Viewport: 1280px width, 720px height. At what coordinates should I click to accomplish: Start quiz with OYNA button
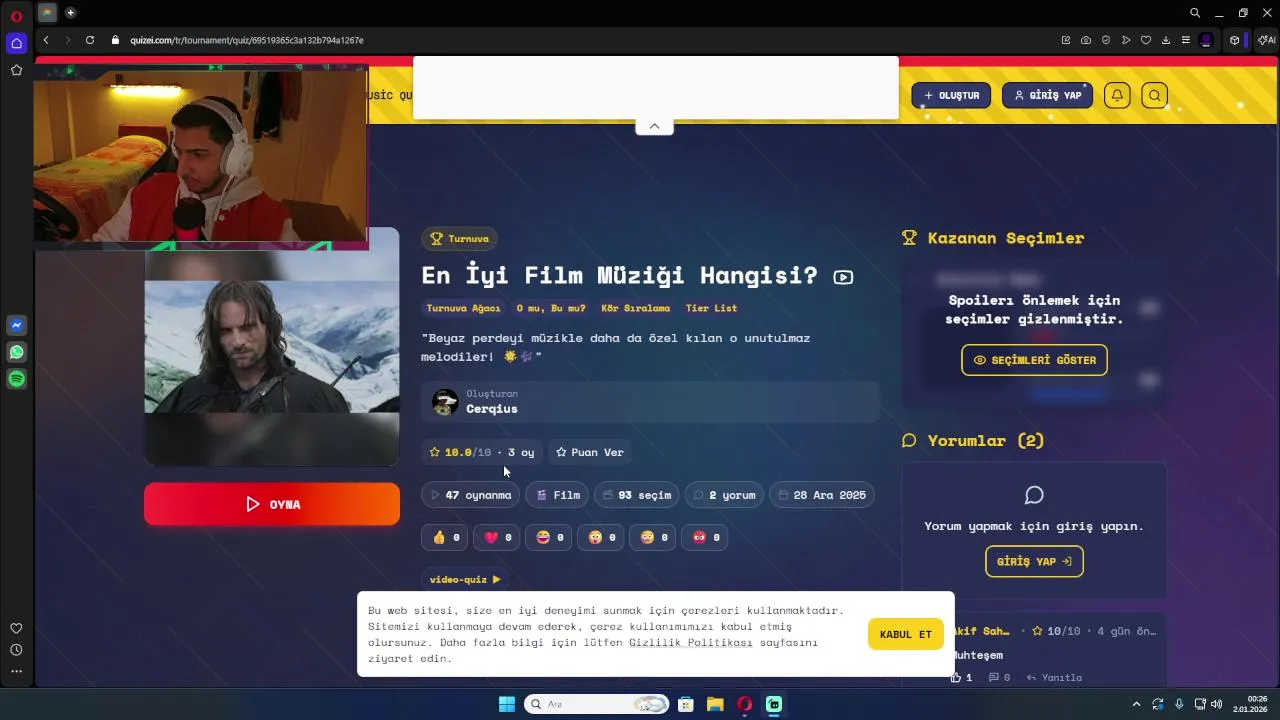(x=272, y=504)
